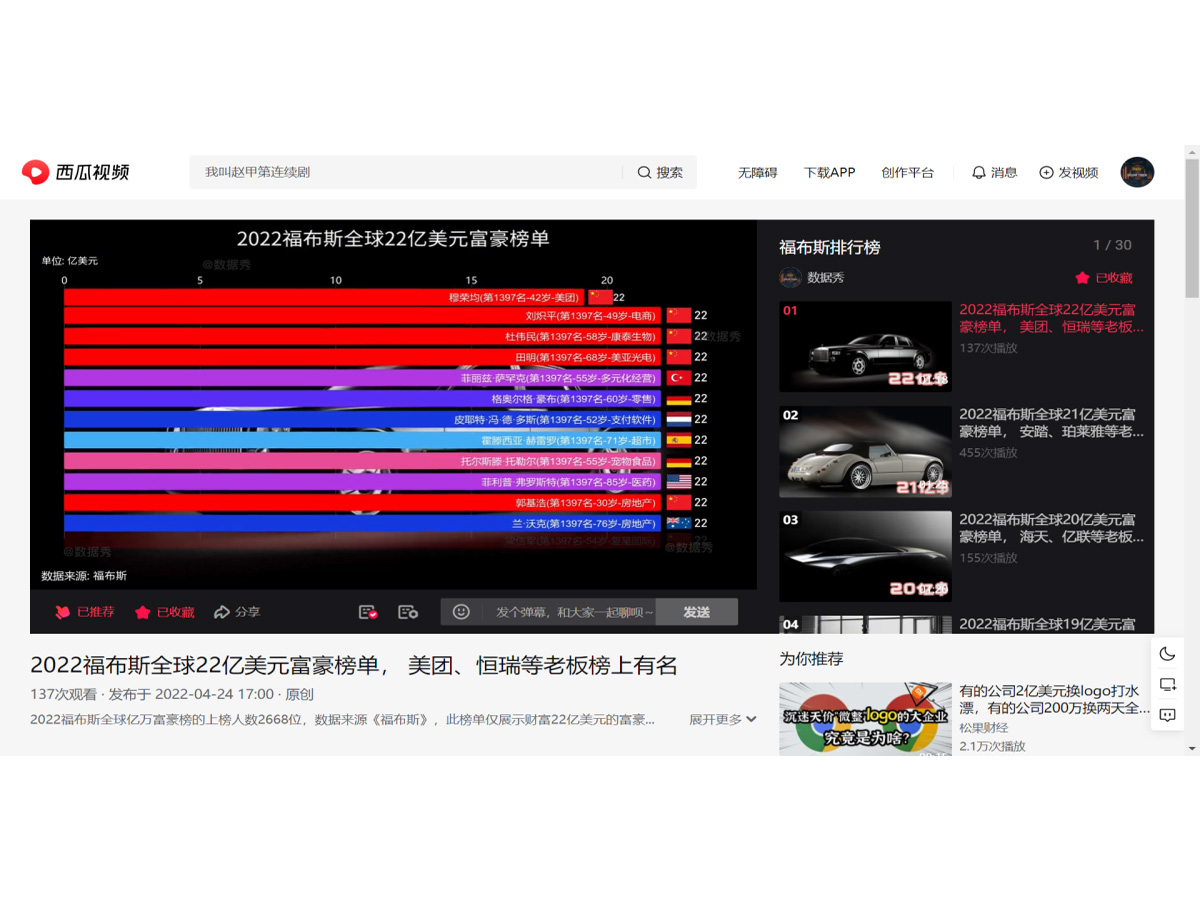The height and width of the screenshot is (900, 1200).
Task: Switch to dark mode moon icon
Action: (1167, 654)
